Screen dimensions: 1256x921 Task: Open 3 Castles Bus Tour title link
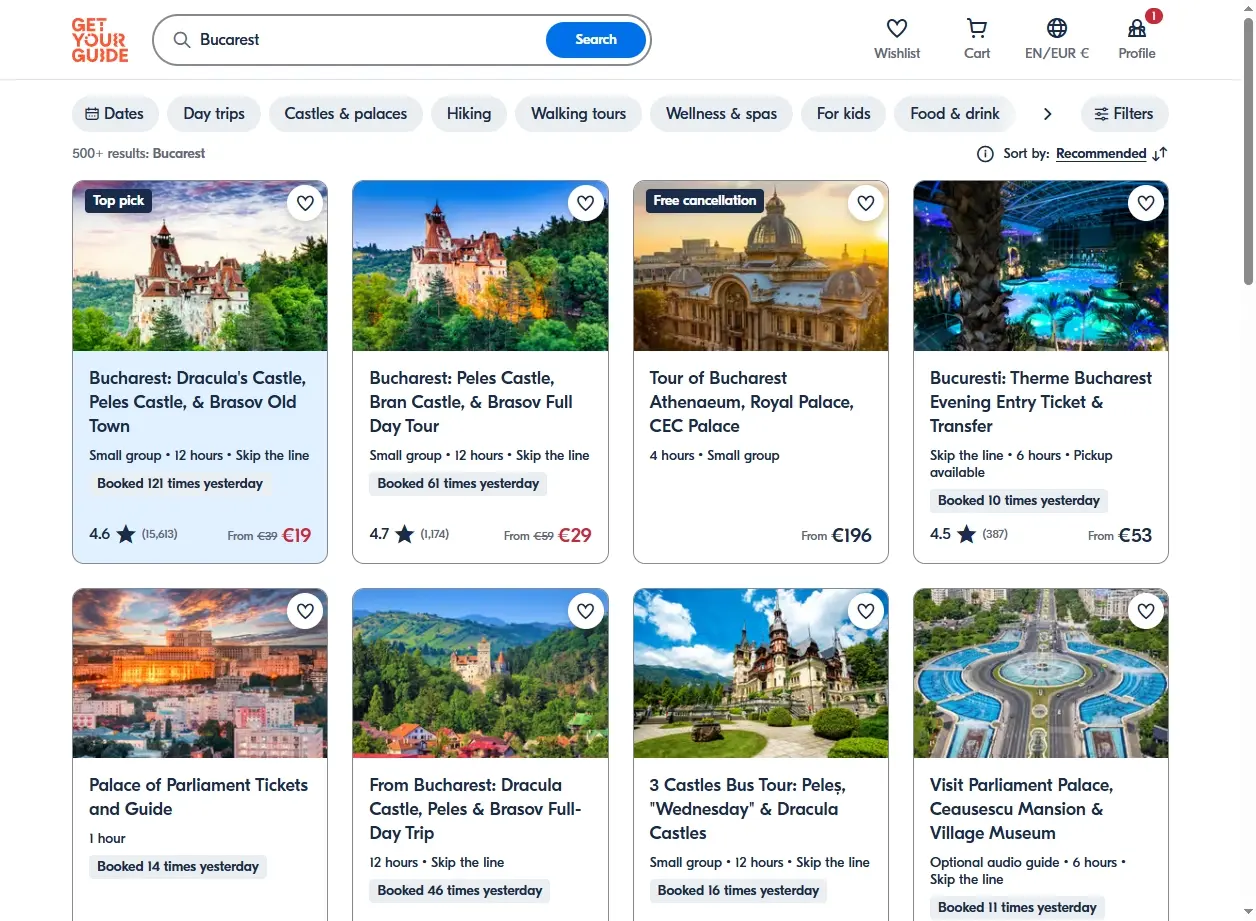[748, 809]
